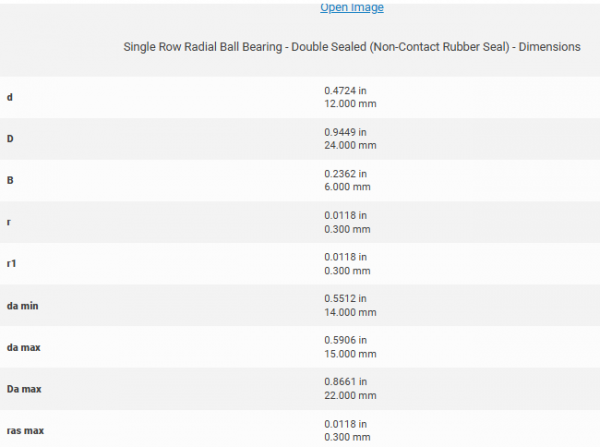Screen dimensions: 600x447
Task: Select the 12.000 mm value
Action: tap(350, 104)
